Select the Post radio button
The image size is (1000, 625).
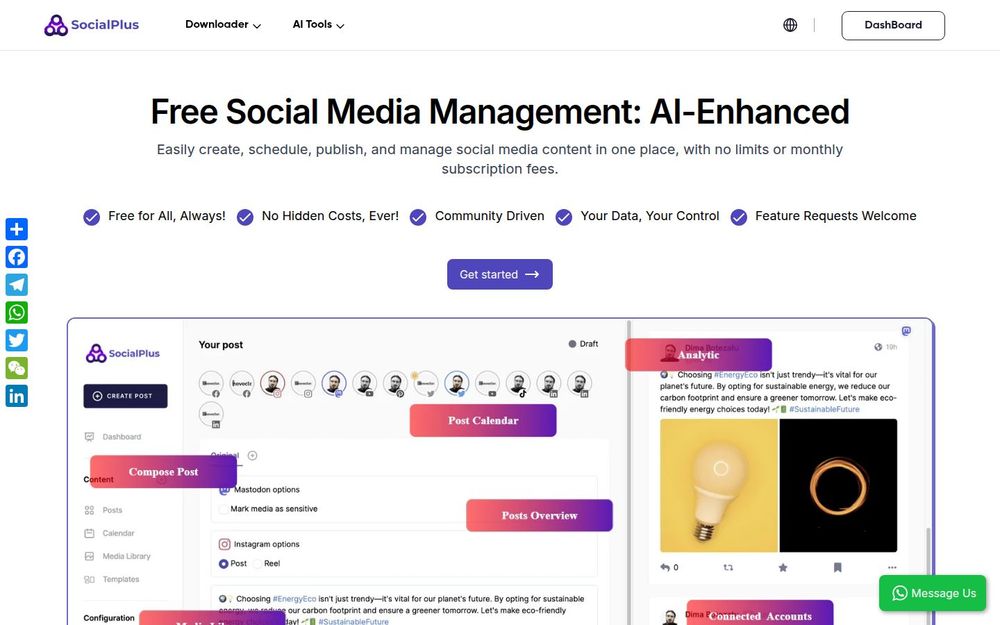click(223, 564)
